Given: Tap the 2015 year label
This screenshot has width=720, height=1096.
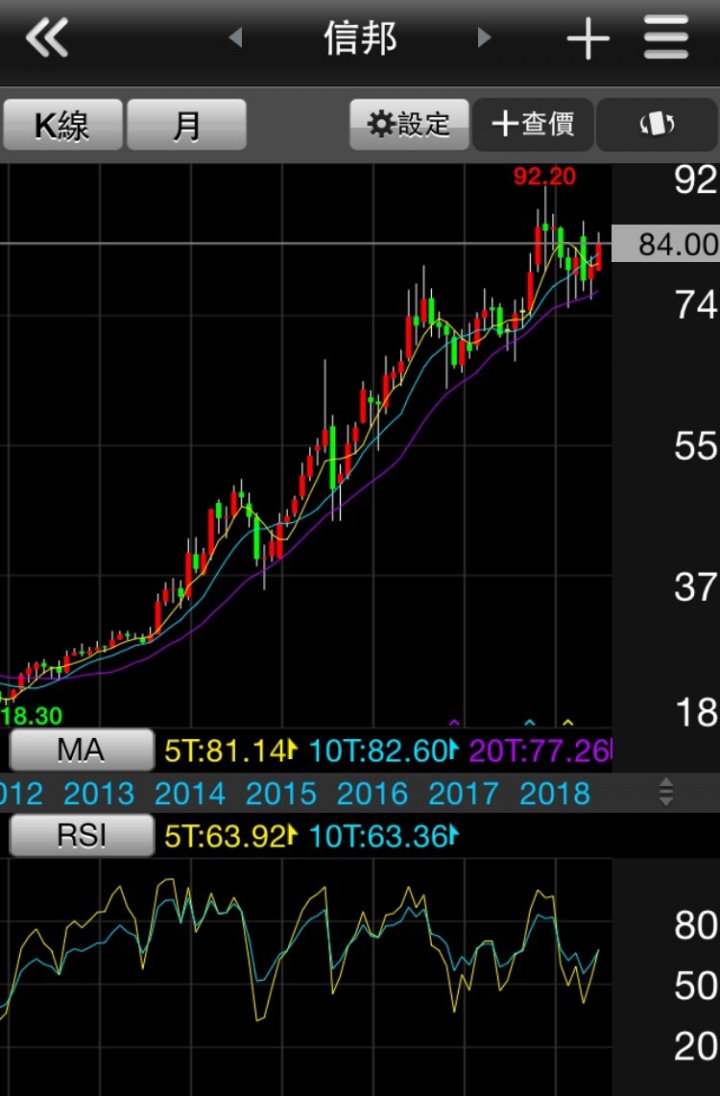Looking at the screenshot, I should coord(281,793).
